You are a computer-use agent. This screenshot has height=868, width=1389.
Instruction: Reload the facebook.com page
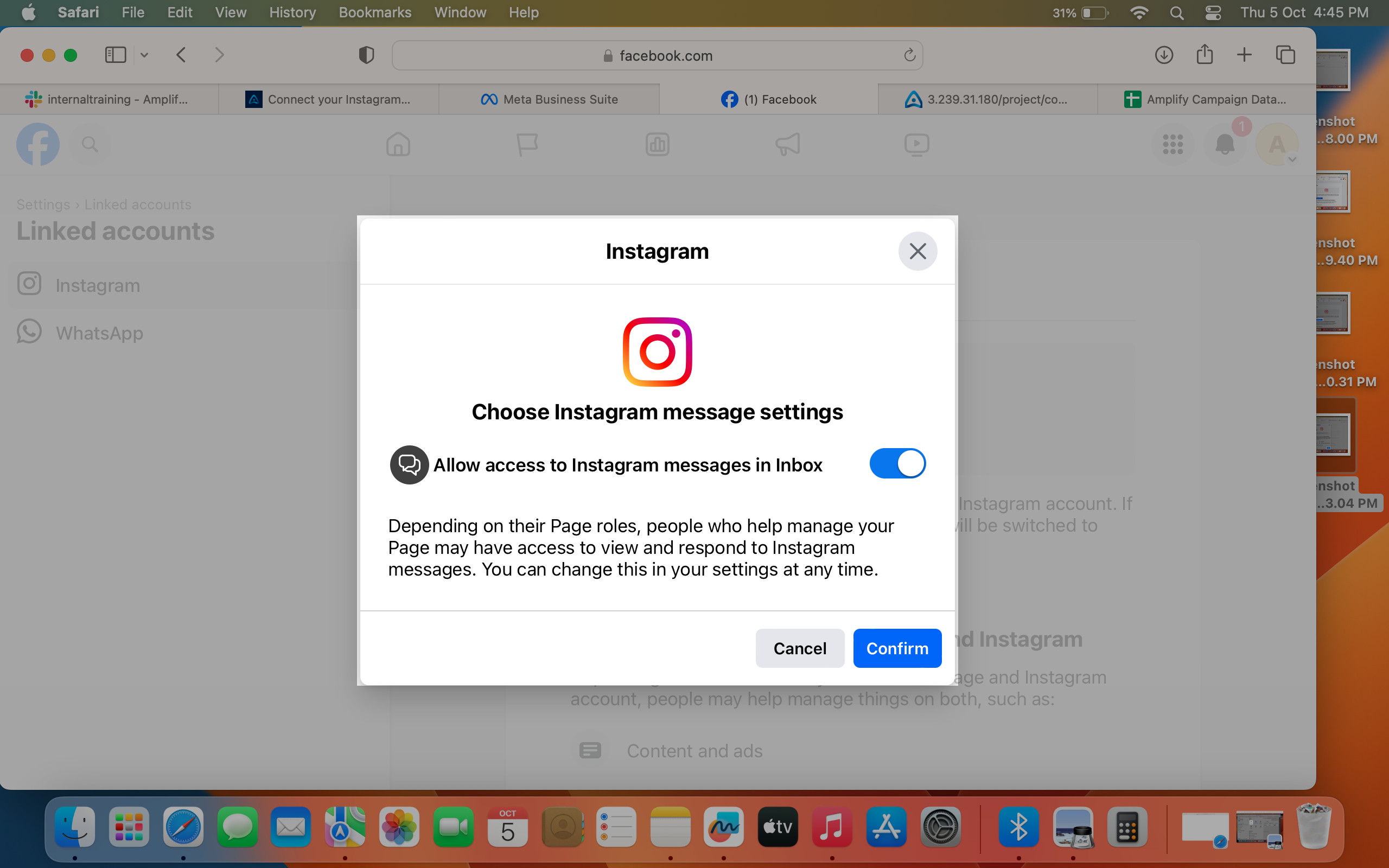[x=909, y=55]
